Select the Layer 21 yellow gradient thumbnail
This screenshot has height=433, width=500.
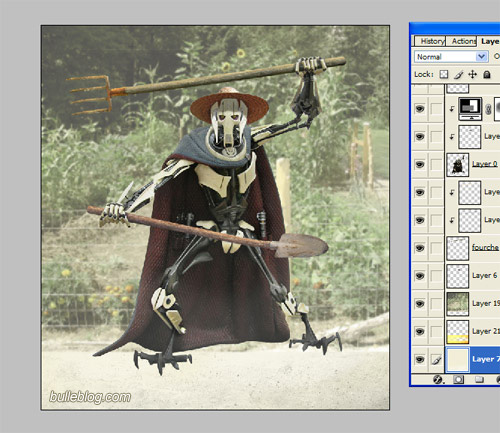(458, 332)
